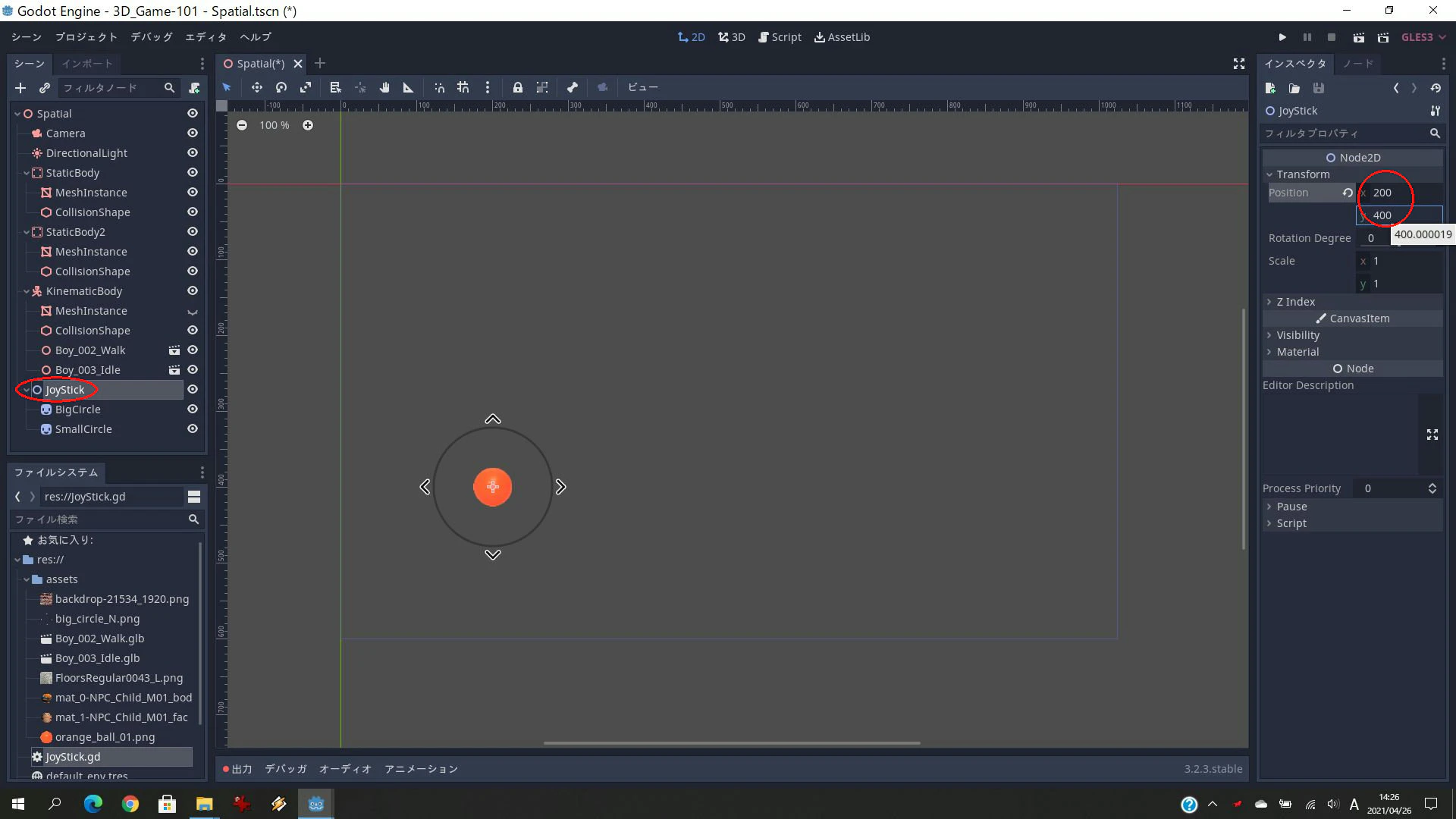Expand the Script section in inspector
The height and width of the screenshot is (819, 1456).
pyautogui.click(x=1352, y=523)
